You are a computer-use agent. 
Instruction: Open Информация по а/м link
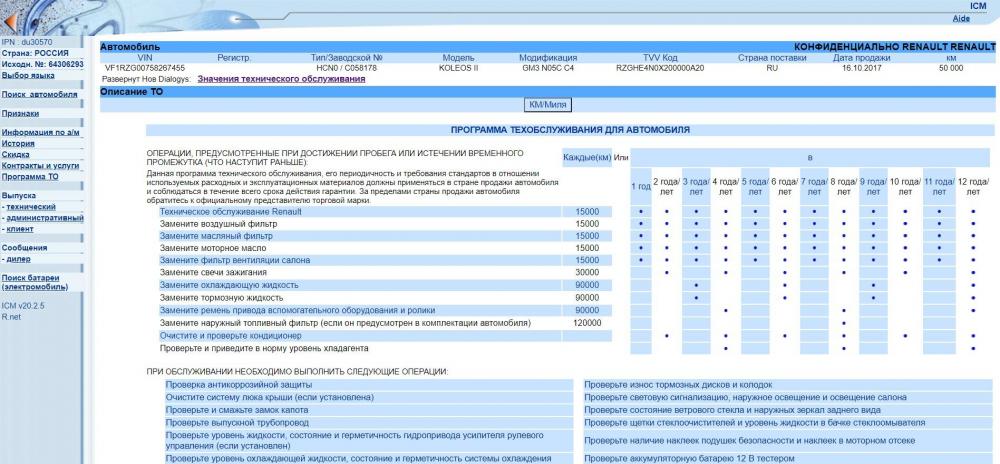41,133
